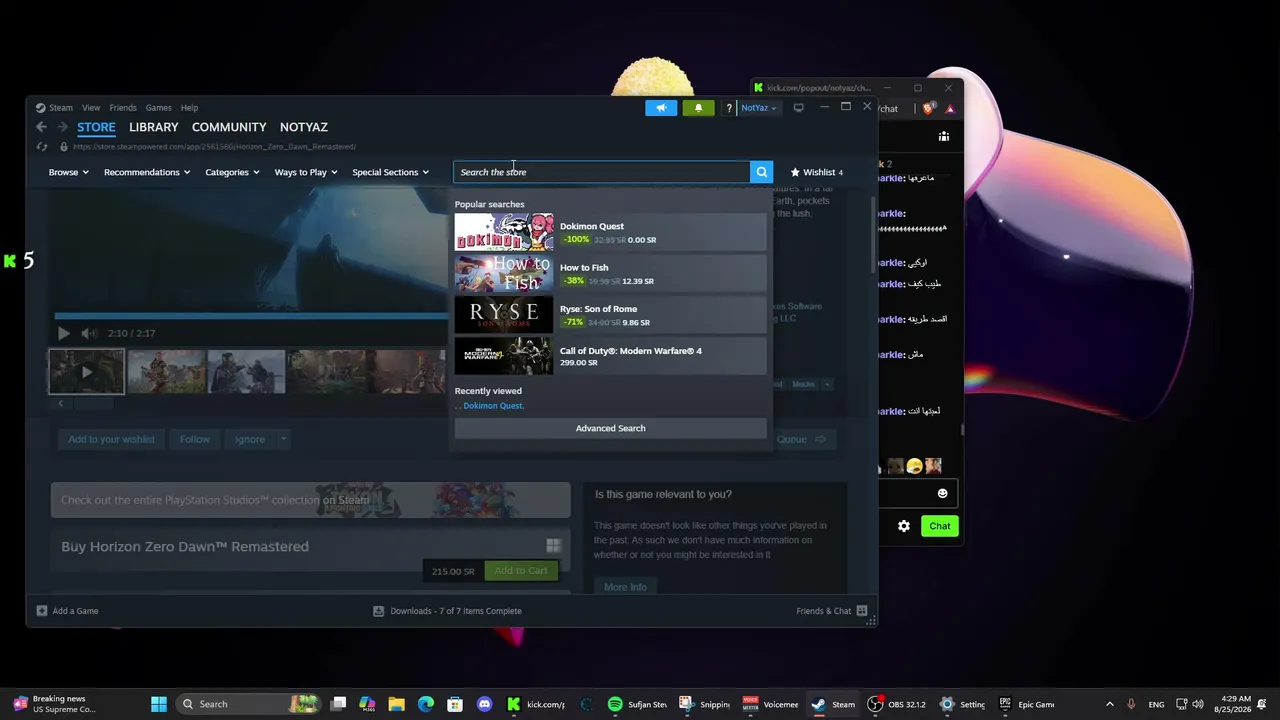Open the Friends & Chat grid icon
The image size is (1280, 720).
pos(862,611)
